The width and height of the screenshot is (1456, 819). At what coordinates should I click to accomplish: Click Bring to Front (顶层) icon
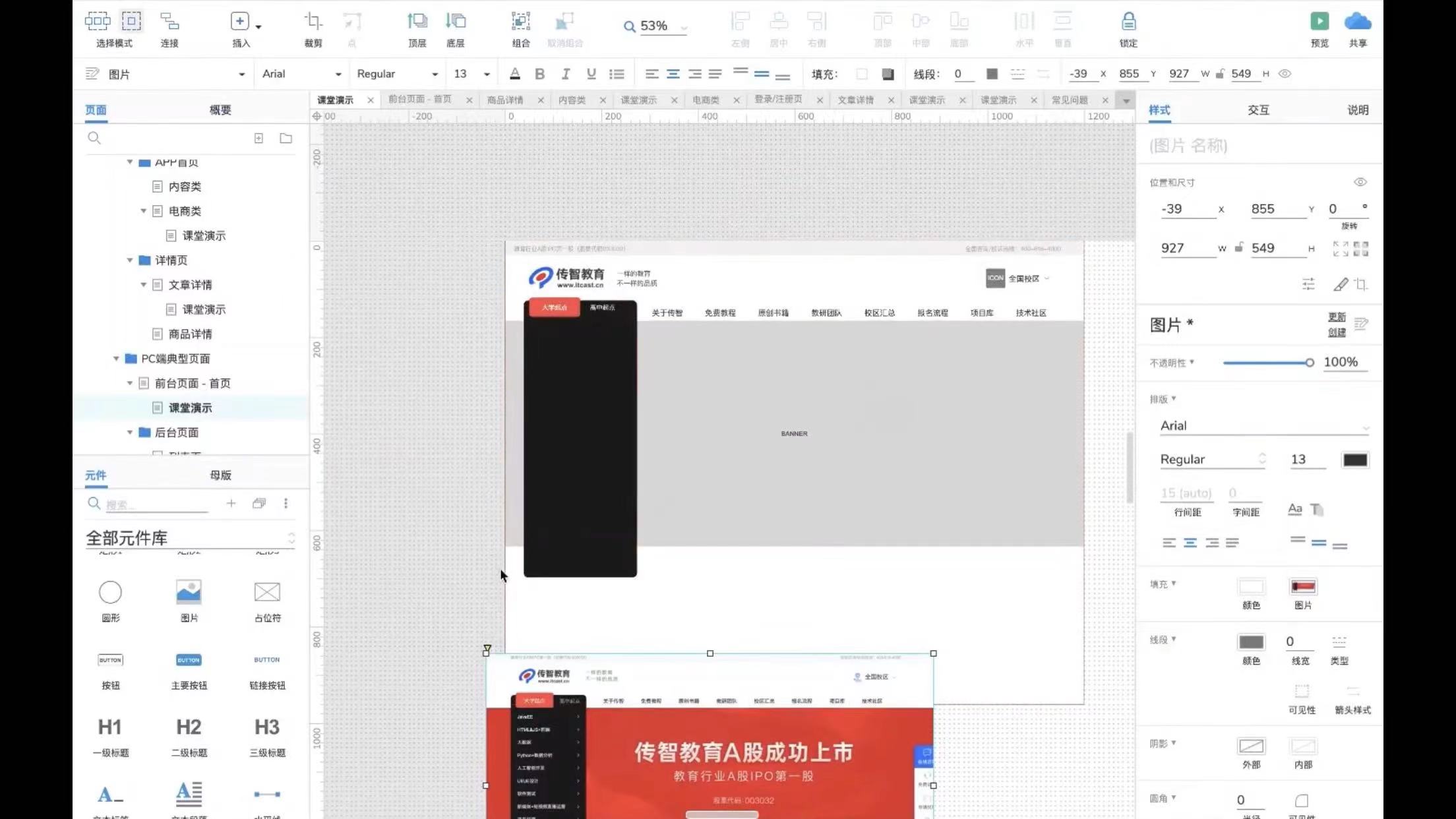pos(417,22)
